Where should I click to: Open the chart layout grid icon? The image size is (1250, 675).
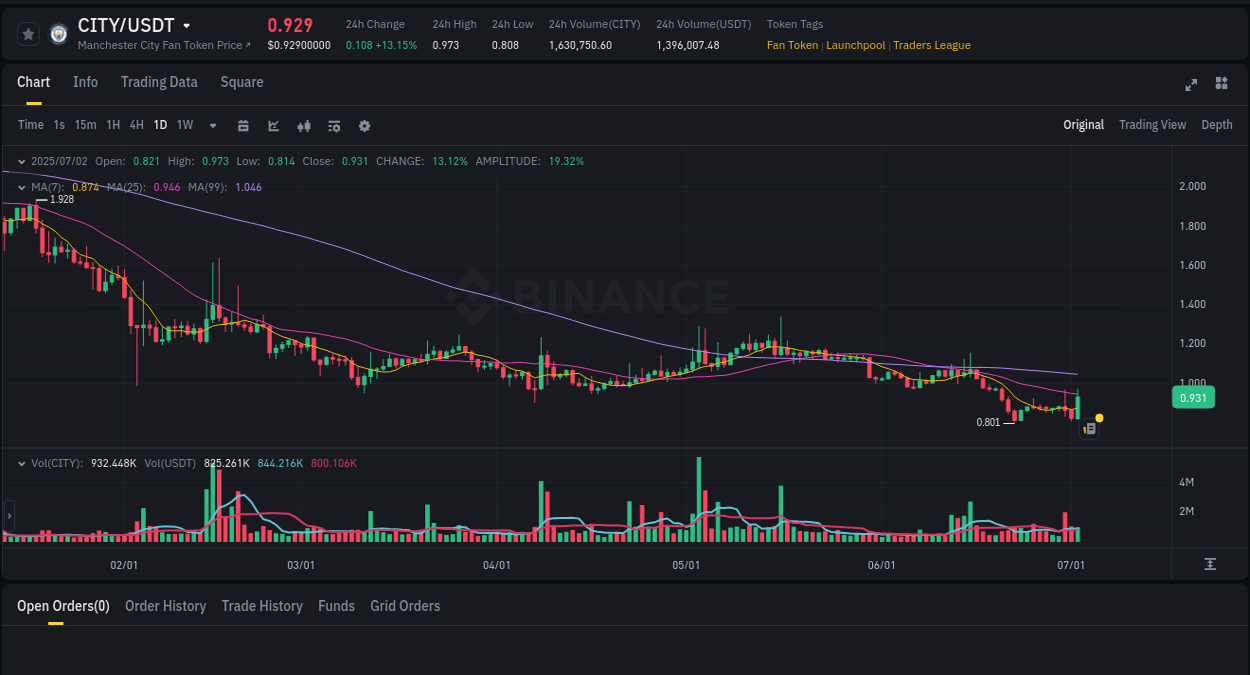click(1221, 85)
